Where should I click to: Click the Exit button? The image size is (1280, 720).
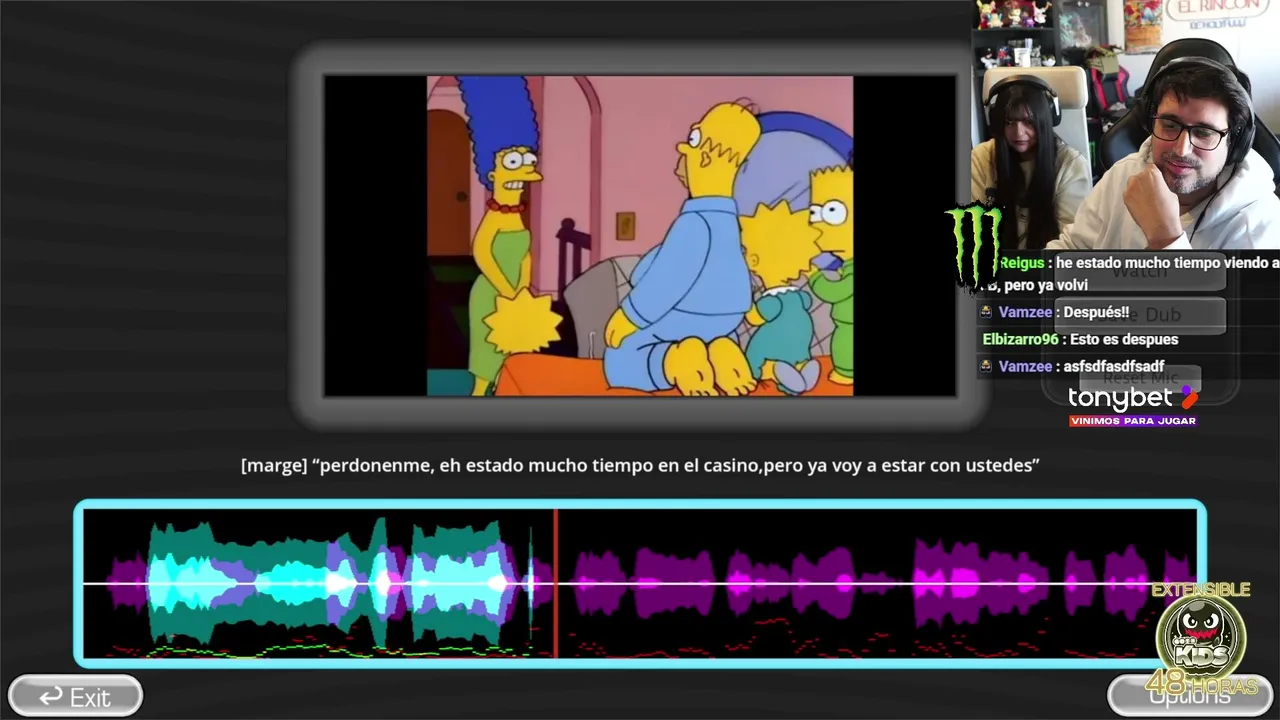(x=75, y=696)
